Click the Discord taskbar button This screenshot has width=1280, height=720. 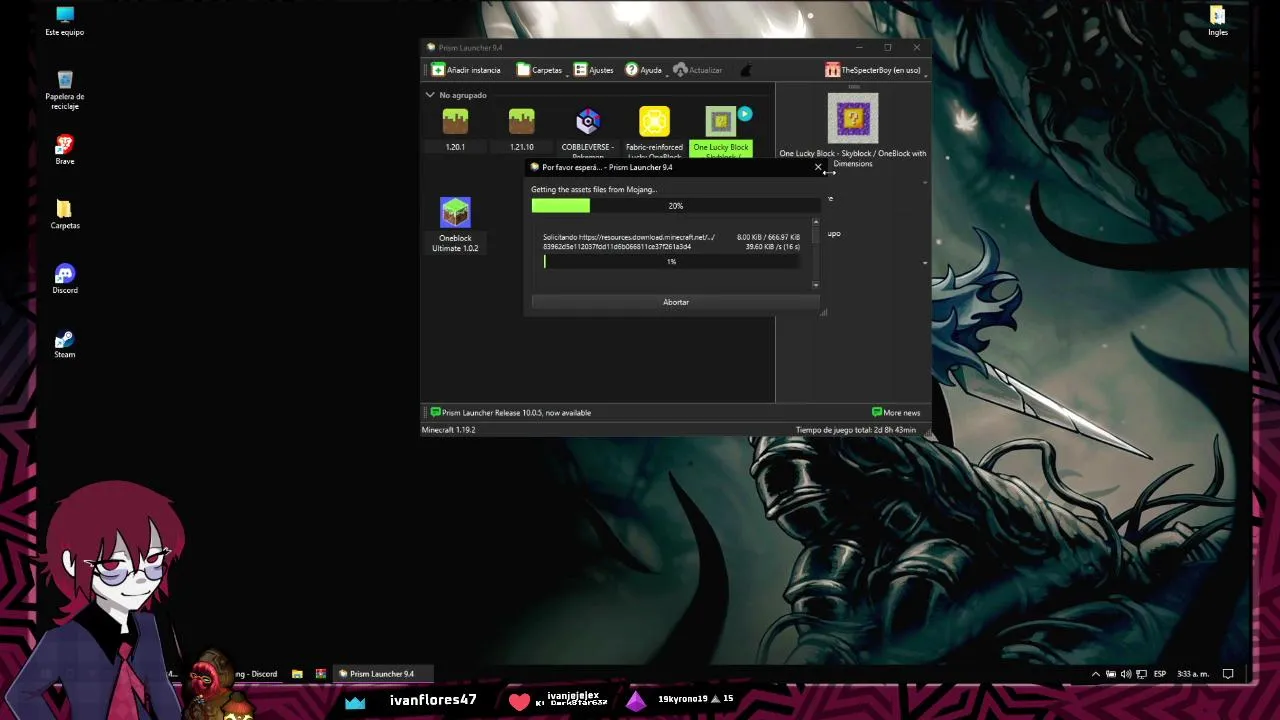point(256,674)
